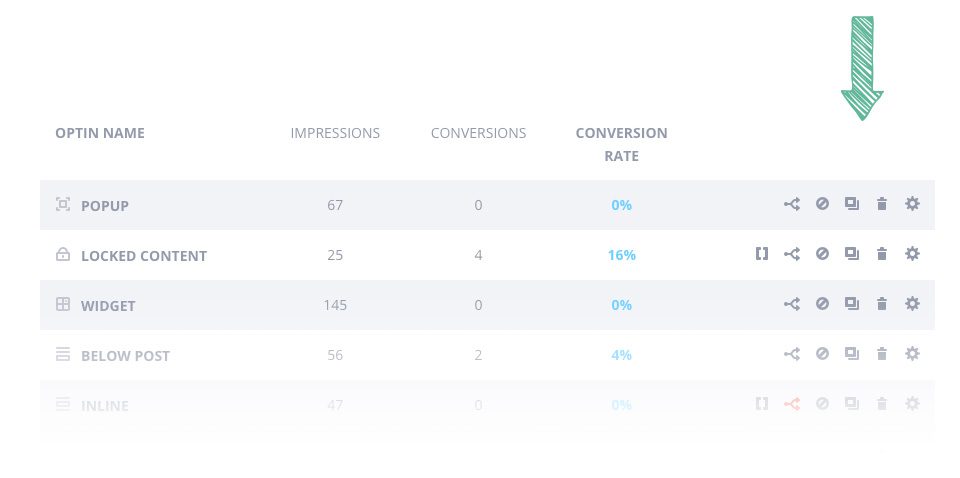This screenshot has height=478, width=960.
Task: Generate shortcode for Locked Content optin
Action: [x=762, y=254]
